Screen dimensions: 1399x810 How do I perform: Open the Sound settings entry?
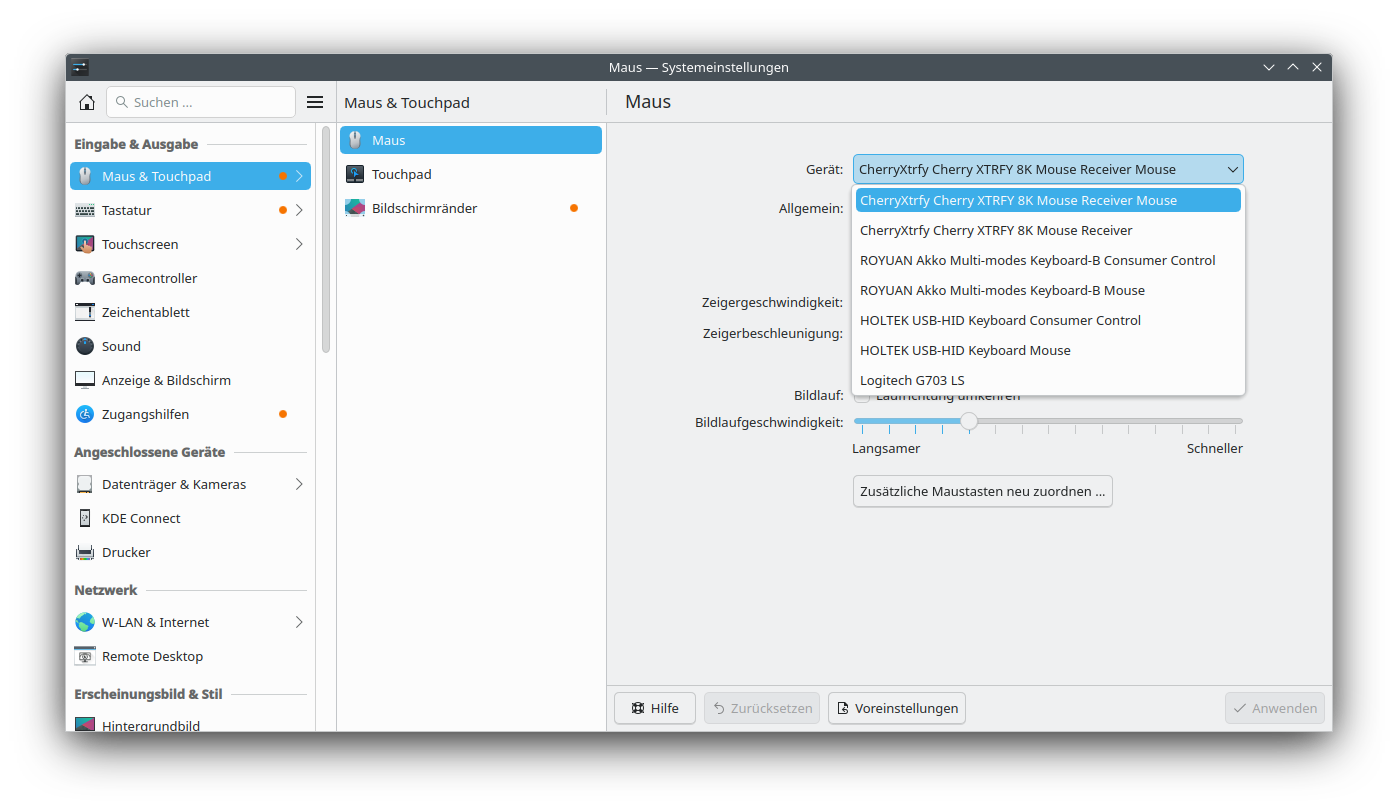(x=190, y=346)
